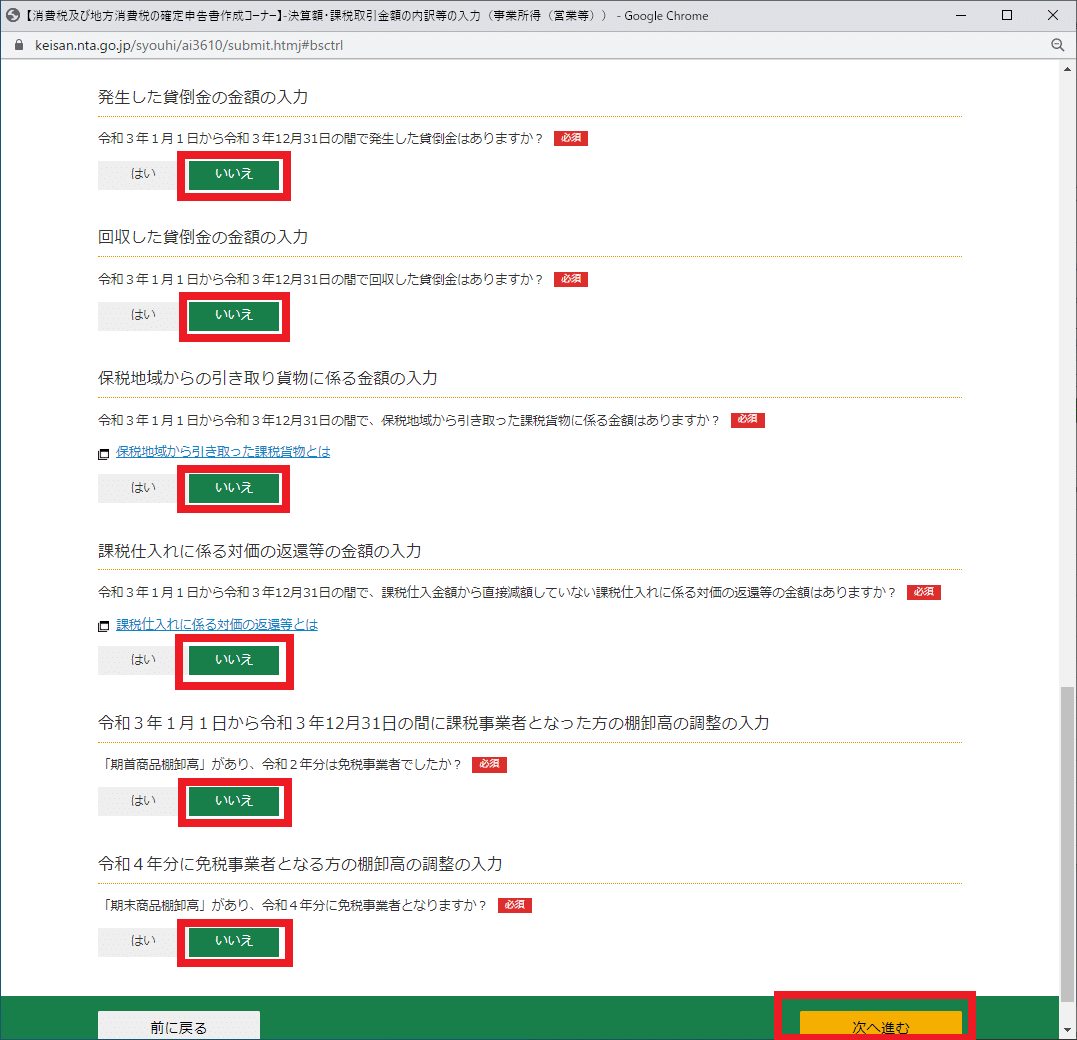Click the URL keisan.nta.go.jp address field
1077x1040 pixels.
point(189,45)
